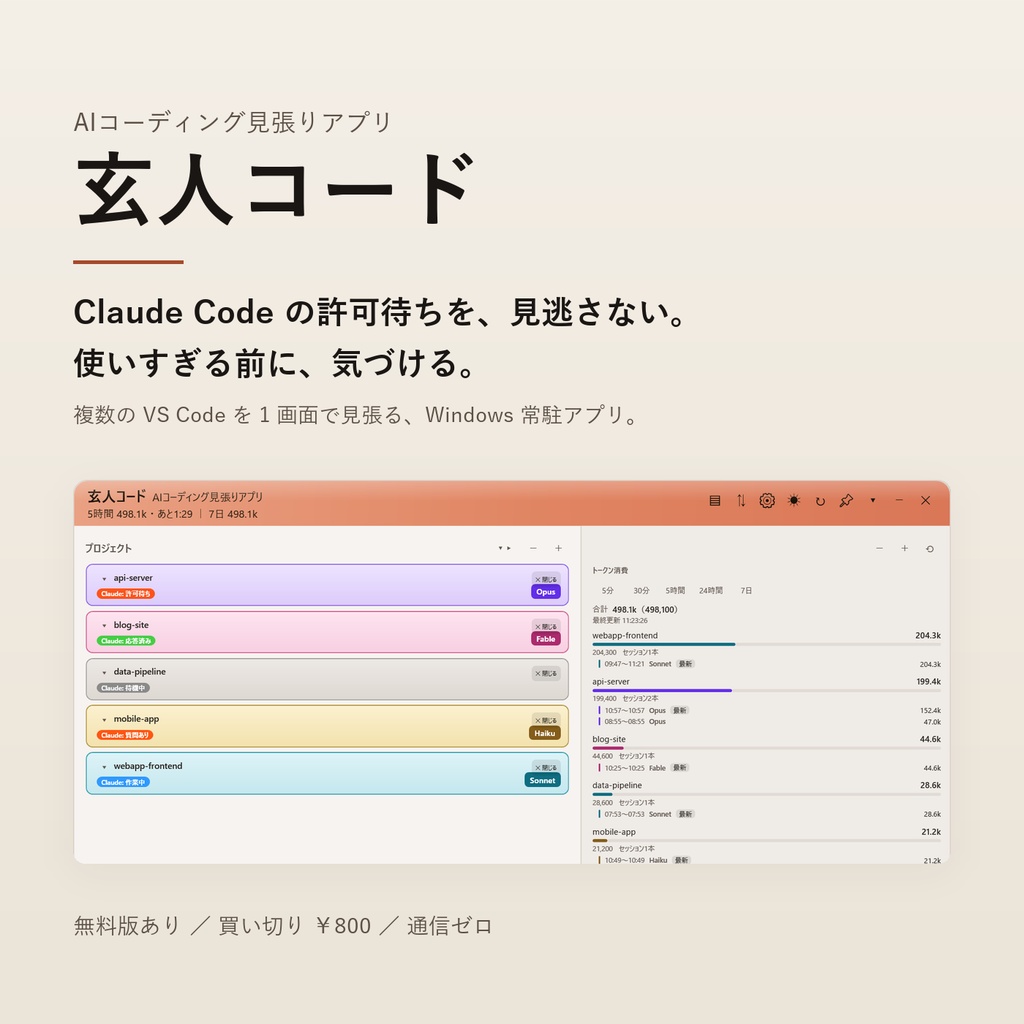Select the 5分 time range tab

pyautogui.click(x=608, y=590)
